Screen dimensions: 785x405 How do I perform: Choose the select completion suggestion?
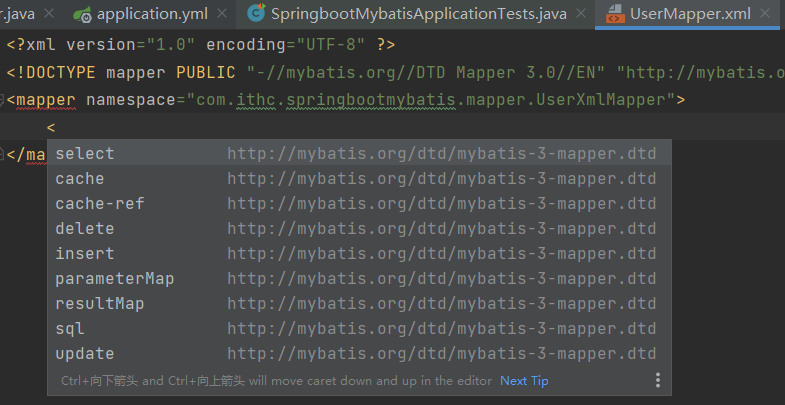pyautogui.click(x=359, y=153)
